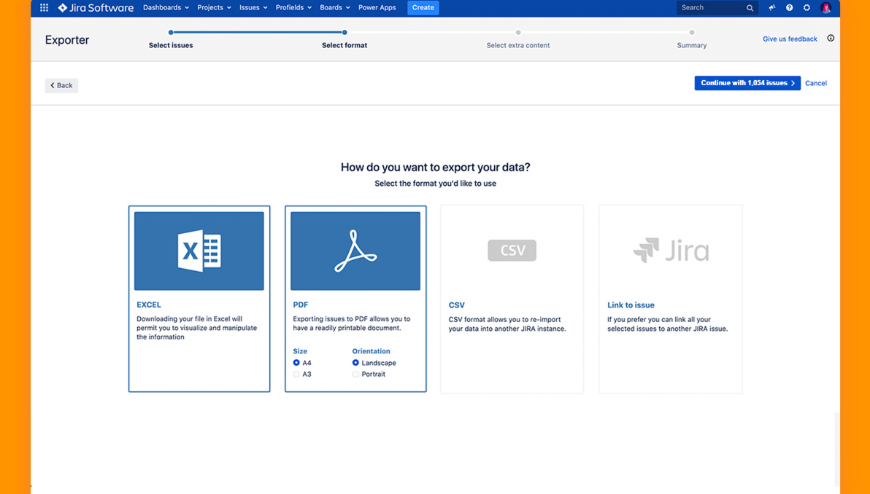Choose the PDF export format icon
The height and width of the screenshot is (494, 870).
click(355, 251)
